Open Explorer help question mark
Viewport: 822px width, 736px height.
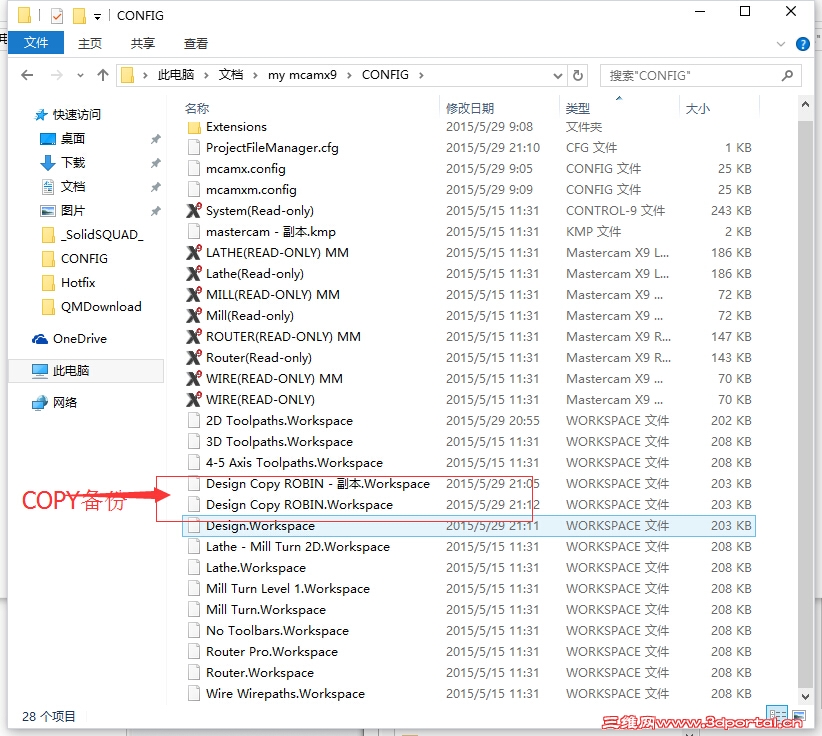point(803,44)
